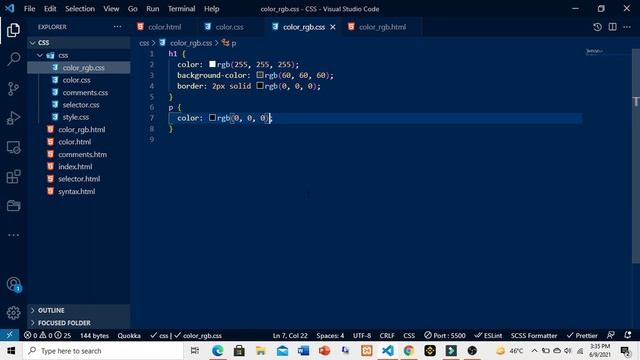The image size is (640, 360).
Task: Expand the FOCUSED FOLDER section
Action: [x=79, y=323]
